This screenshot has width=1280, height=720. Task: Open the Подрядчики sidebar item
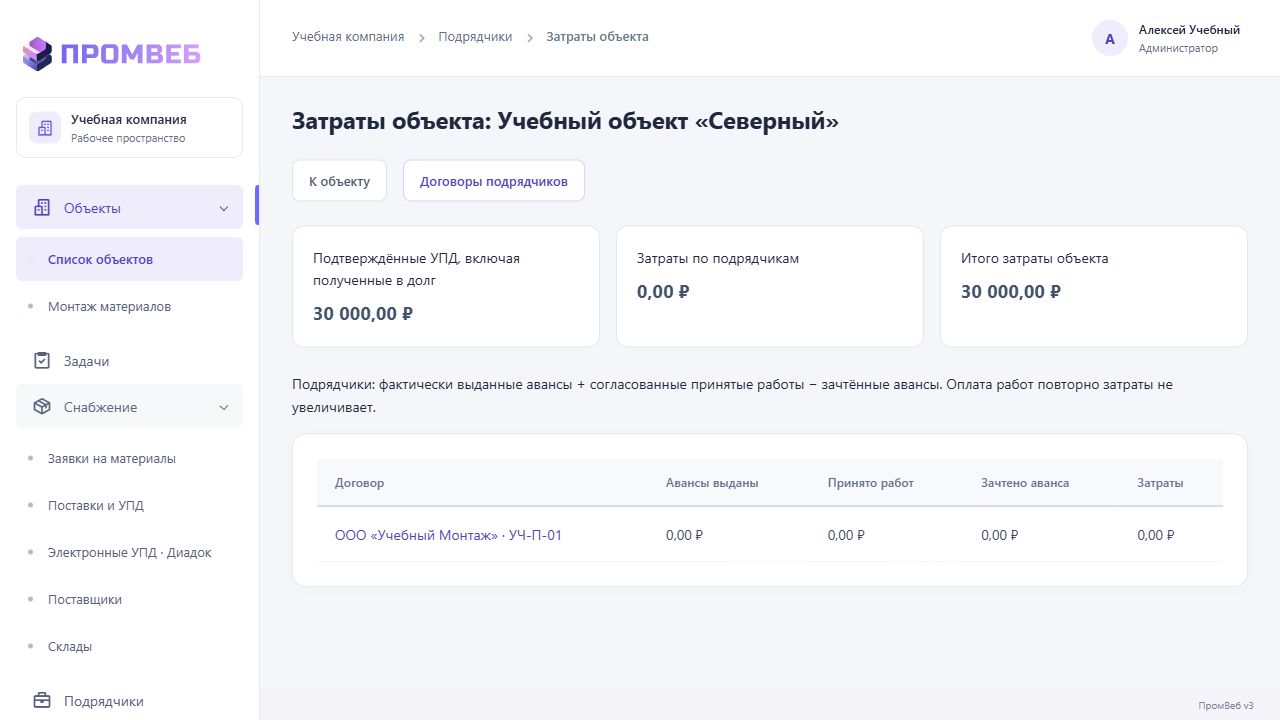pyautogui.click(x=129, y=701)
